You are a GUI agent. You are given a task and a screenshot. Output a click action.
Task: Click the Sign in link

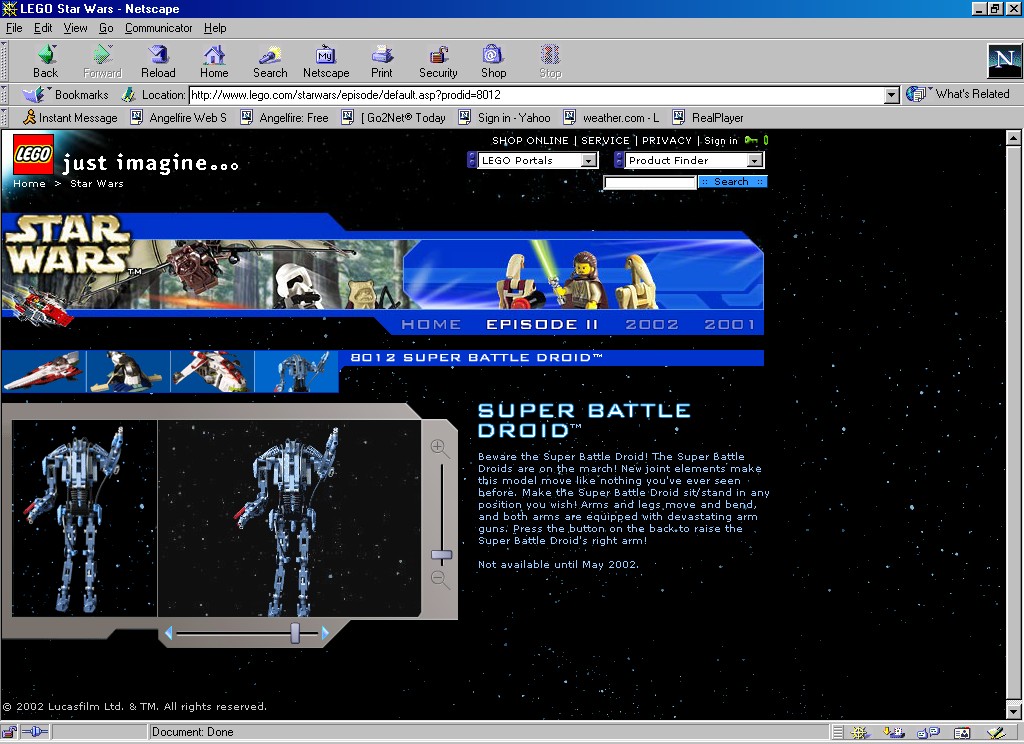(x=721, y=140)
